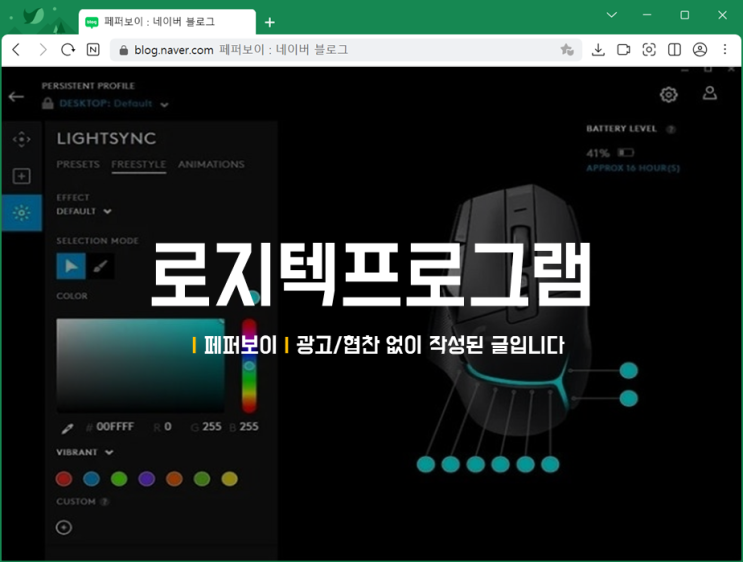Select the leftmost bottom lighting zone dot
The width and height of the screenshot is (743, 562).
(426, 464)
